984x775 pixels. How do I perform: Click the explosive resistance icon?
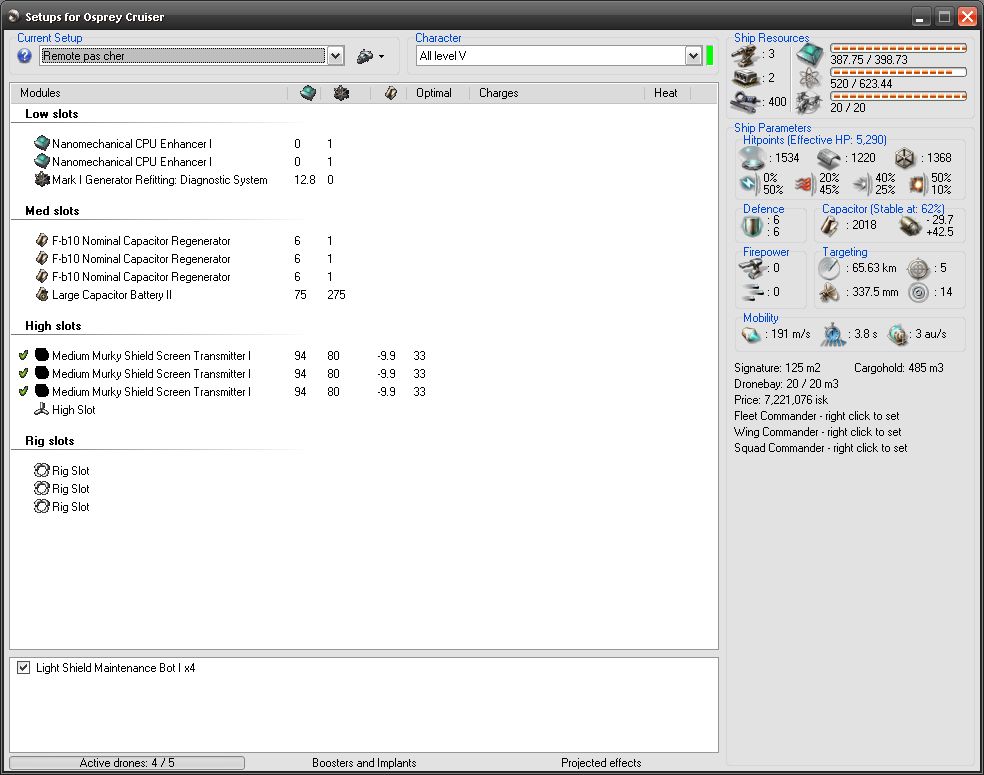coord(917,184)
